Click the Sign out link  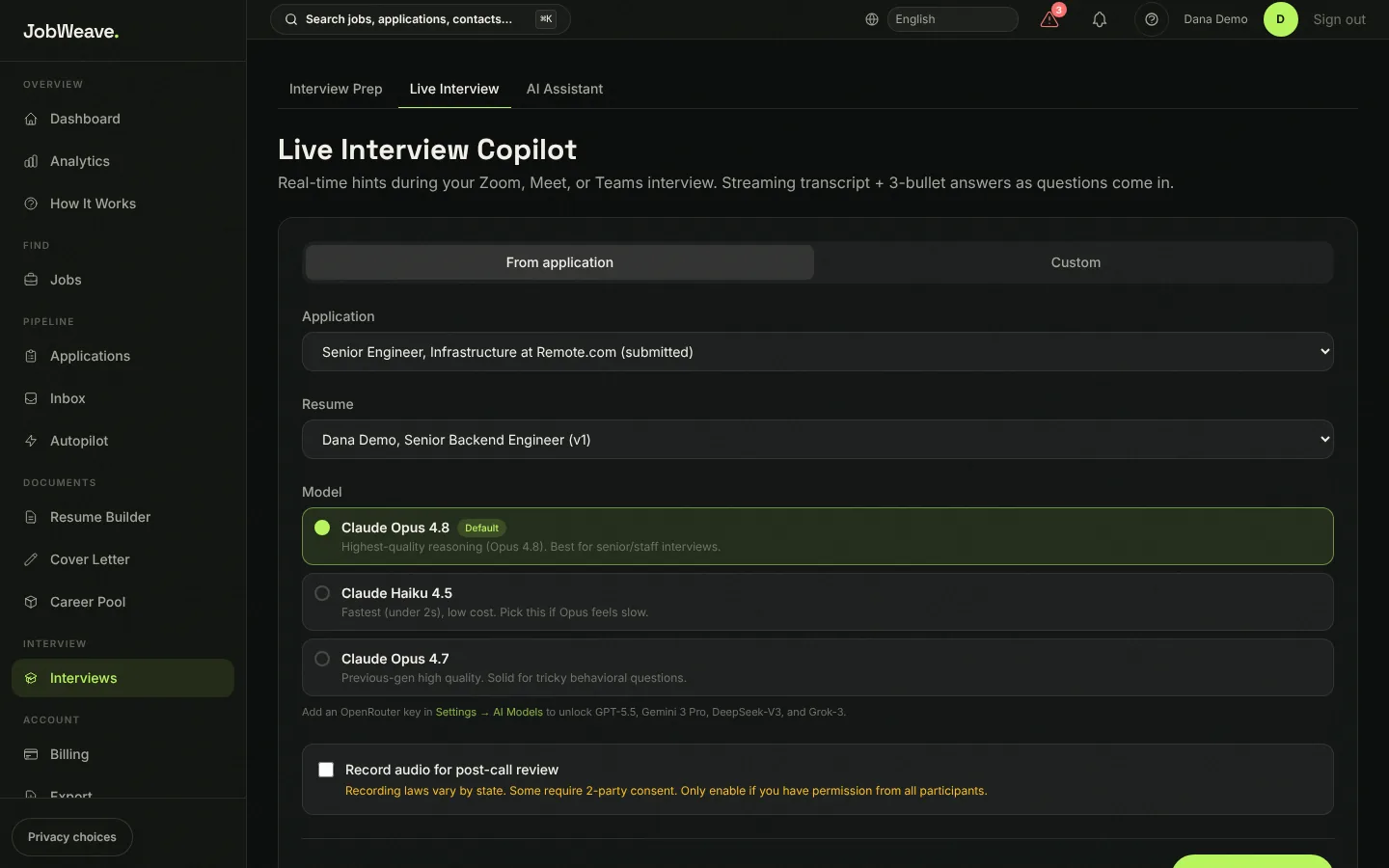[1339, 19]
